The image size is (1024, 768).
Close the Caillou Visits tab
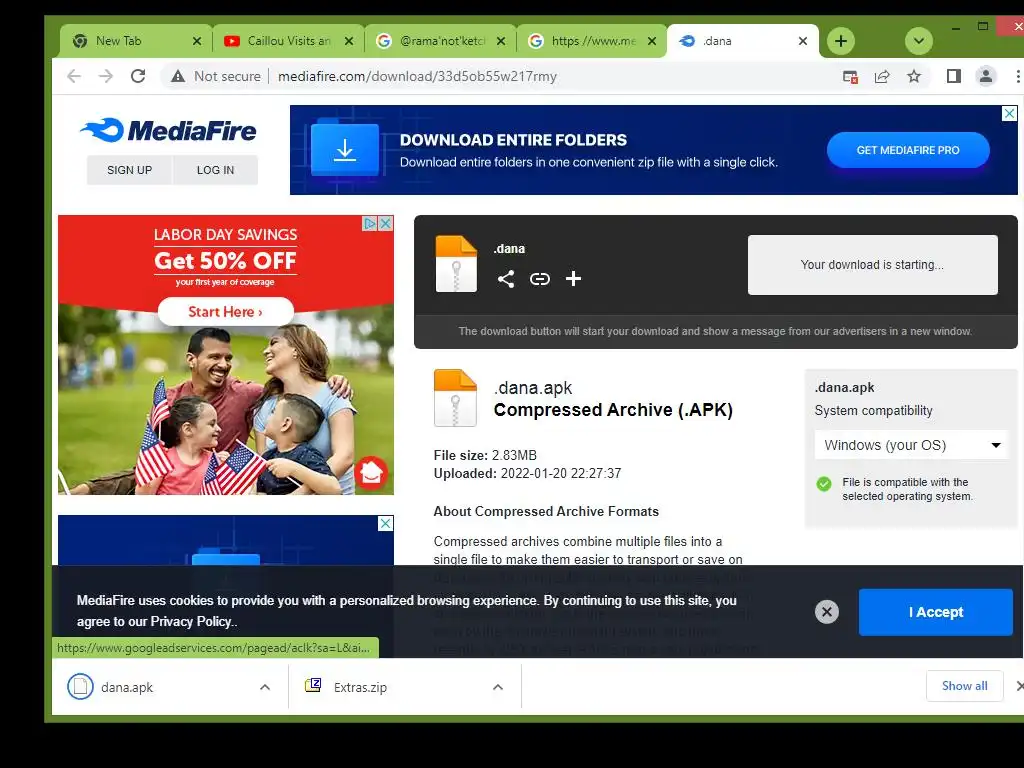pyautogui.click(x=349, y=41)
